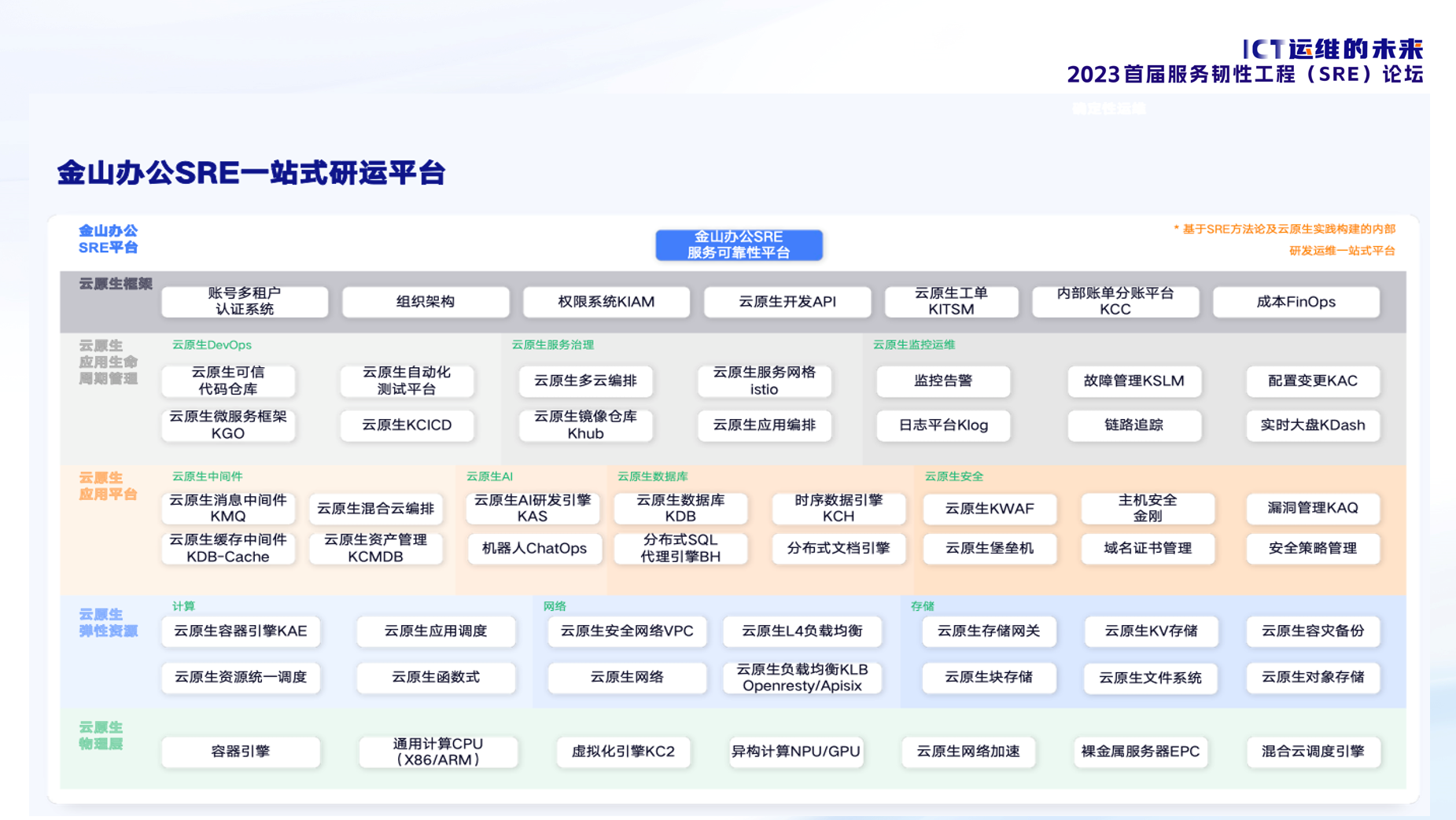Open 分布式SQL 代理引擎BH box

[680, 548]
